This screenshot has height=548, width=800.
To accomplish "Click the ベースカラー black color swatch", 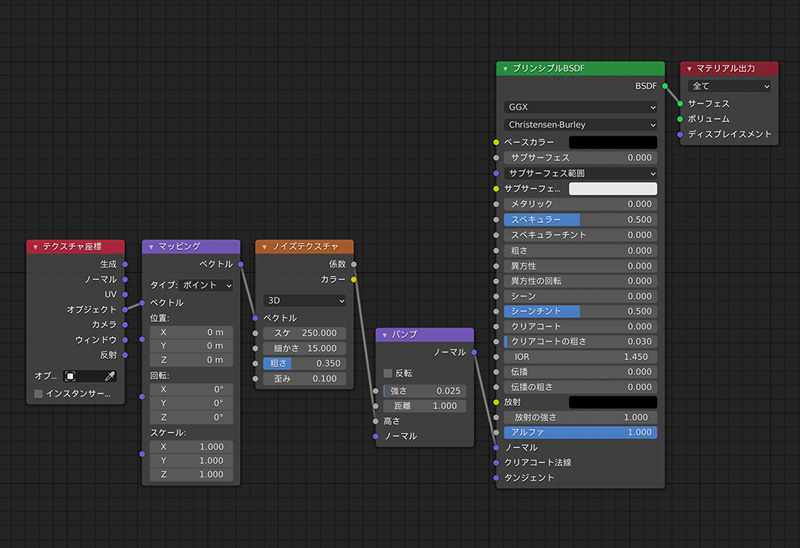I will (612, 143).
